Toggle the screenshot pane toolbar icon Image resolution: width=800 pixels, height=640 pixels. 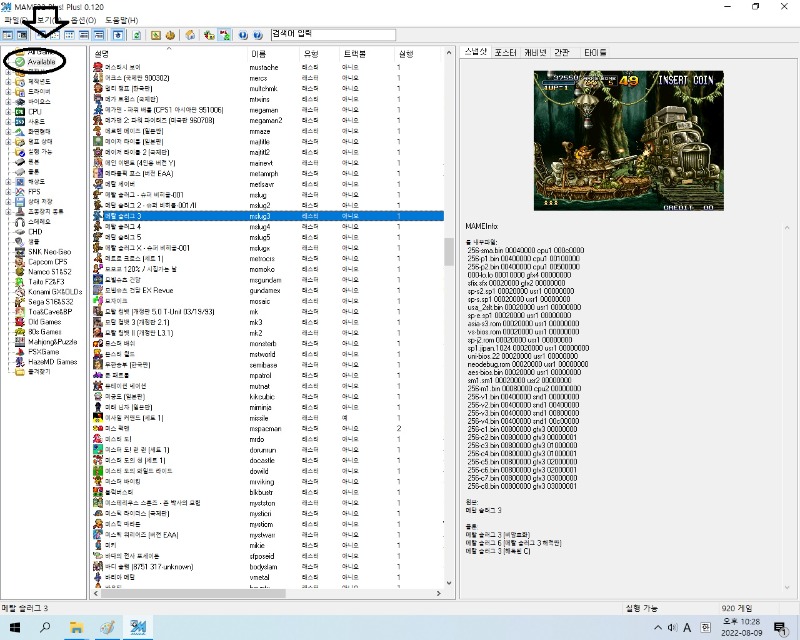22,35
